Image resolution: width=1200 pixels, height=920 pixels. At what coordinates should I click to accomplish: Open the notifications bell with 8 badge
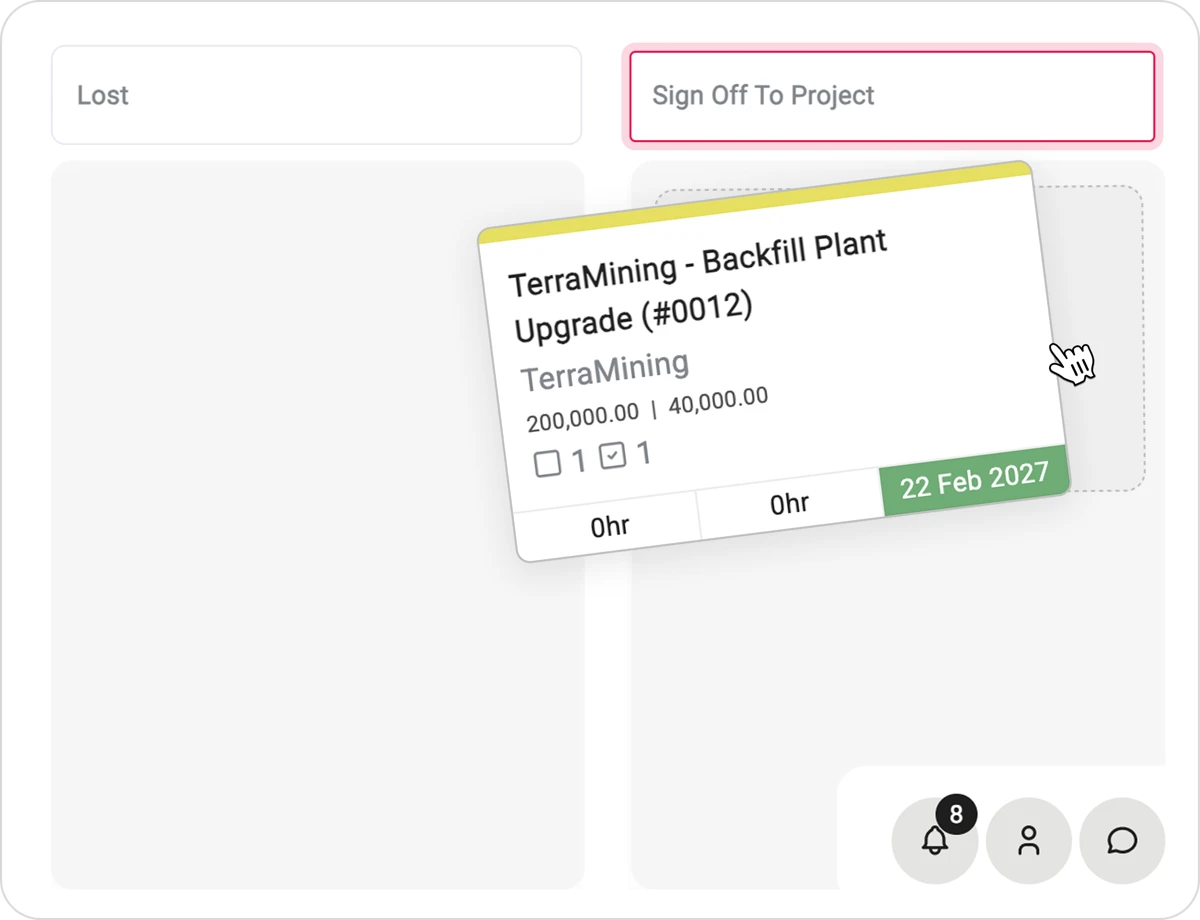coord(934,841)
